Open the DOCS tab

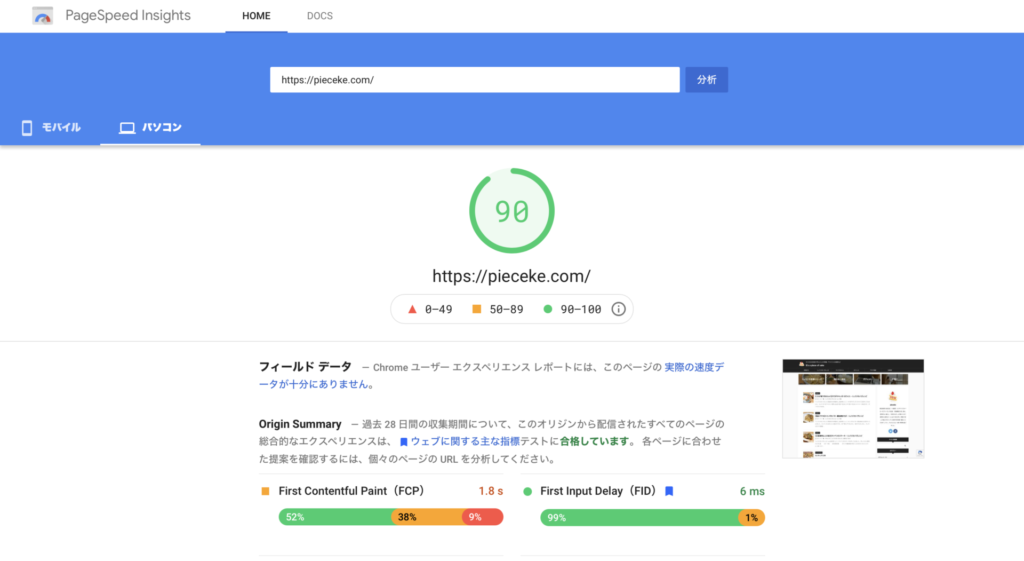[320, 16]
